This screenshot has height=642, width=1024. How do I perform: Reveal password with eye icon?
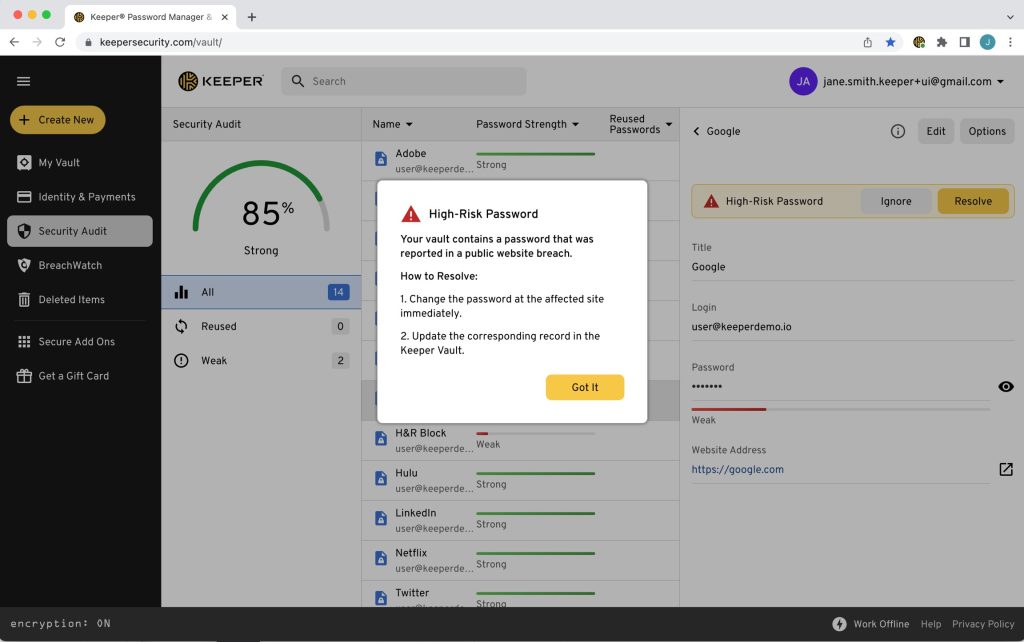(1006, 387)
